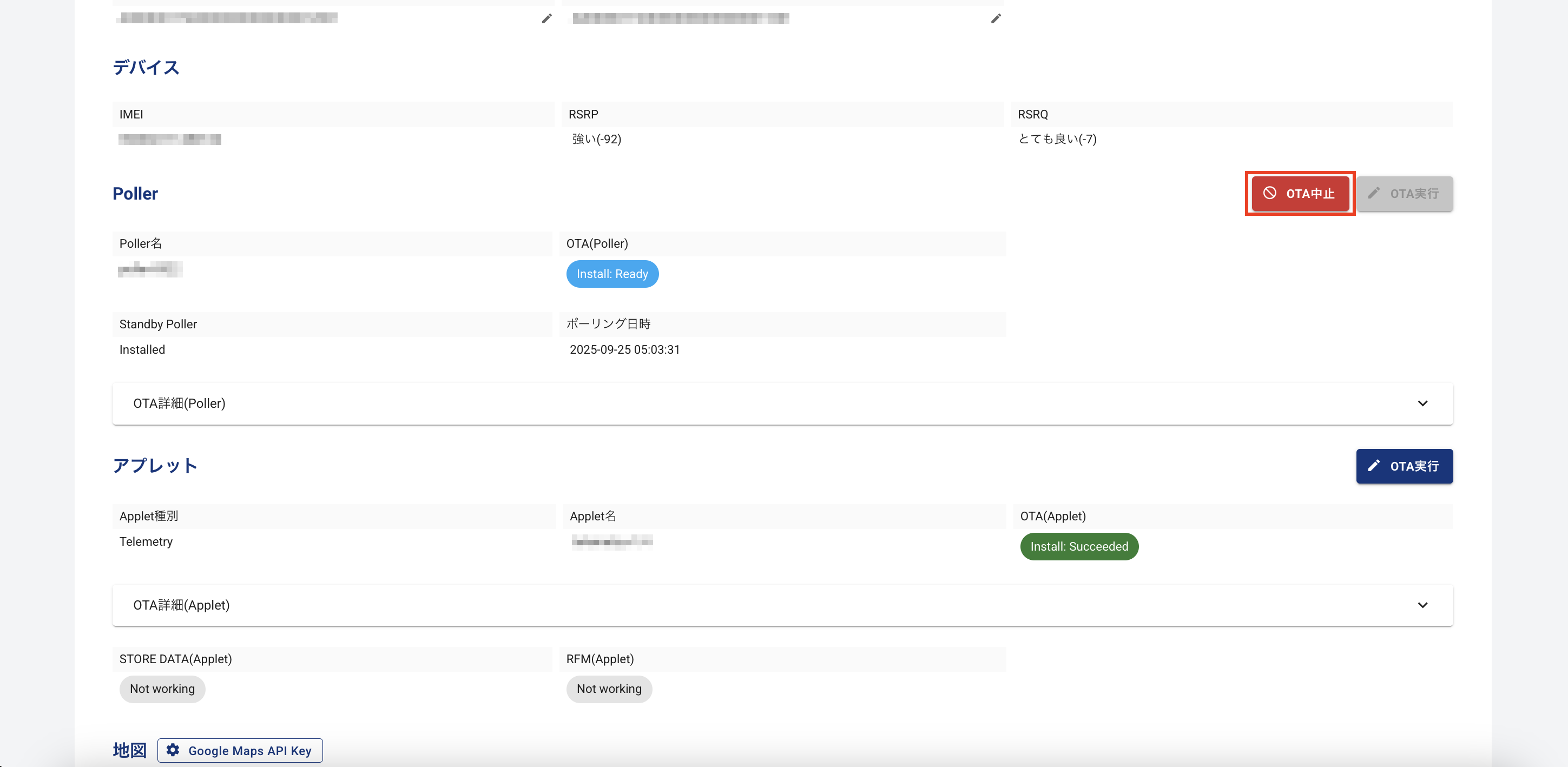Click the chevron arrow on the OTA詳細(Poller) row
The image size is (1568, 767).
tap(1422, 404)
